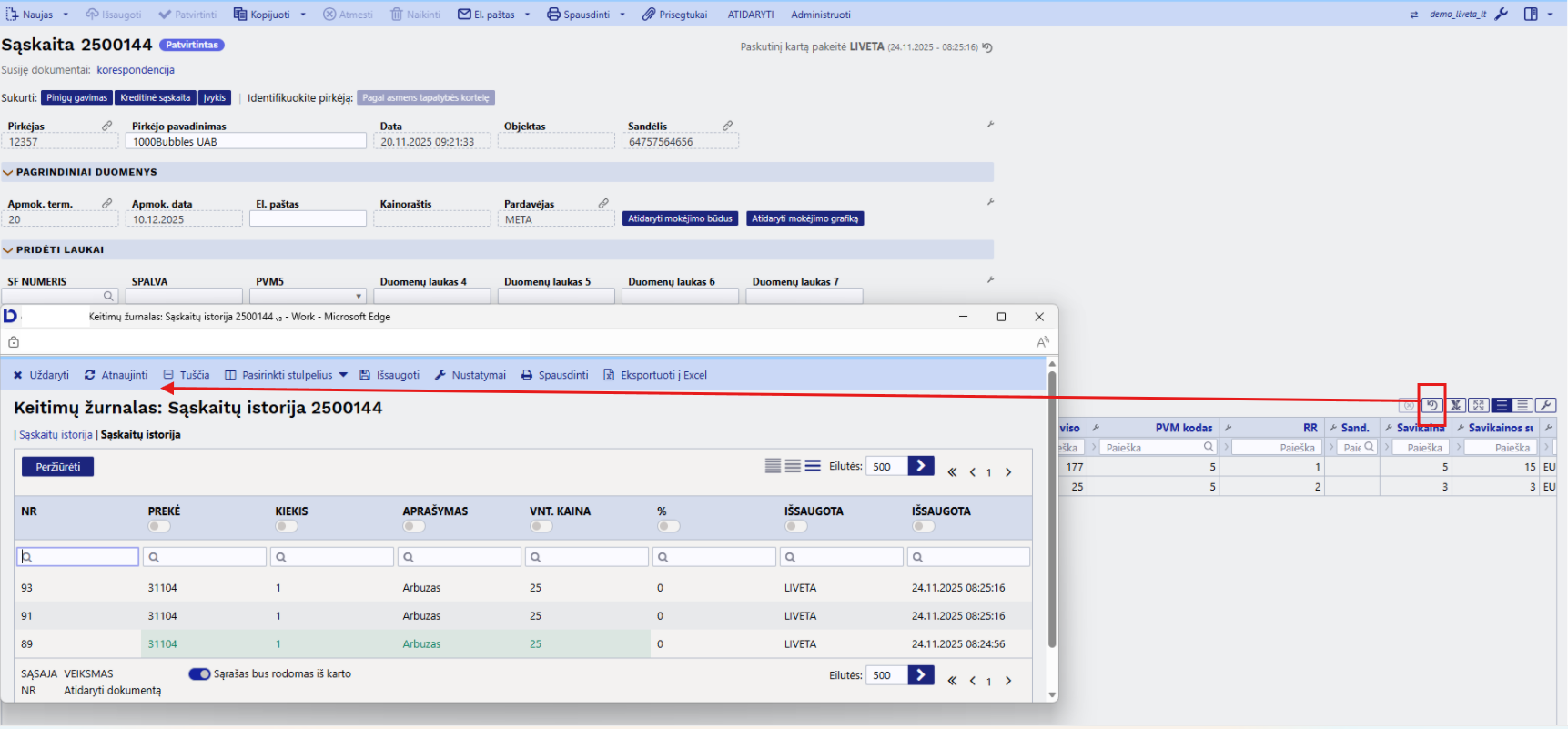Click the fullscreen expand icon above the grid

[1479, 406]
